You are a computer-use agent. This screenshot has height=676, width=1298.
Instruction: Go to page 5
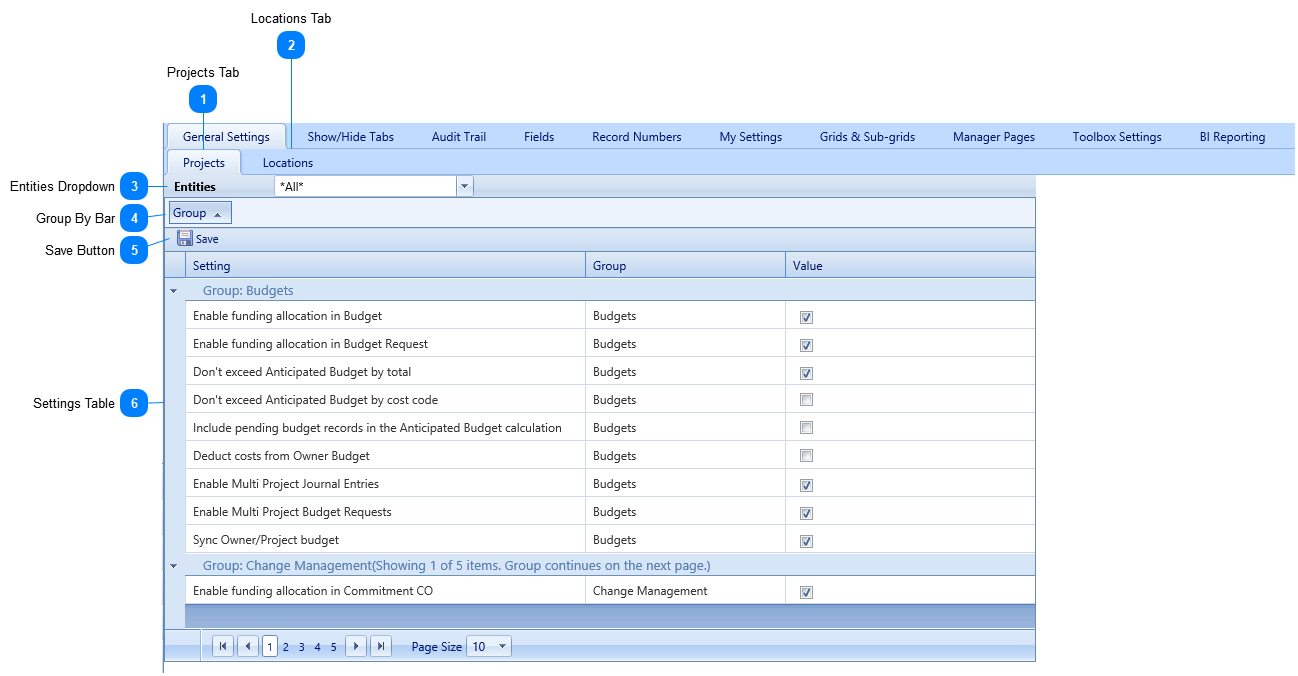[x=334, y=647]
